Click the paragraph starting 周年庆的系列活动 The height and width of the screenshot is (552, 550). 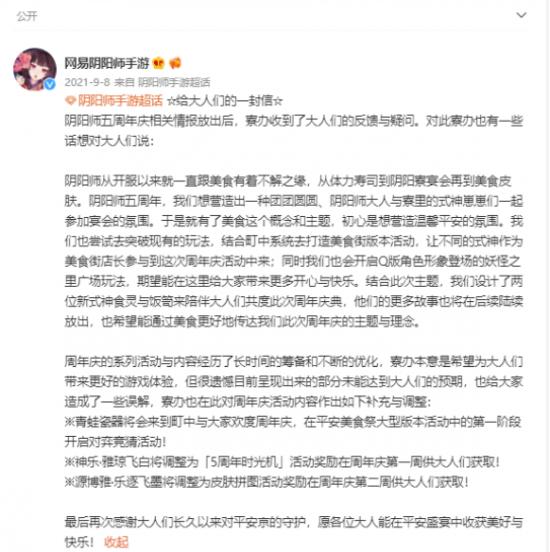coord(294,382)
